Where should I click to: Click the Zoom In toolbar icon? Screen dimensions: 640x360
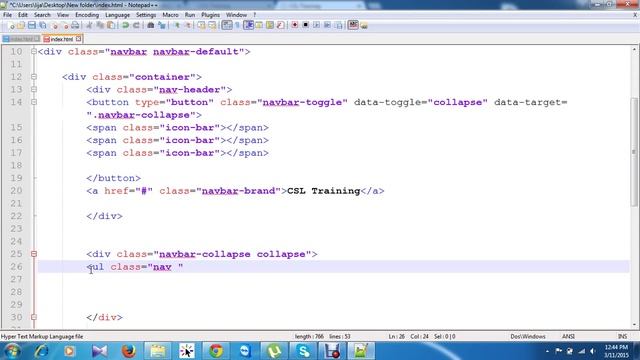177,25
